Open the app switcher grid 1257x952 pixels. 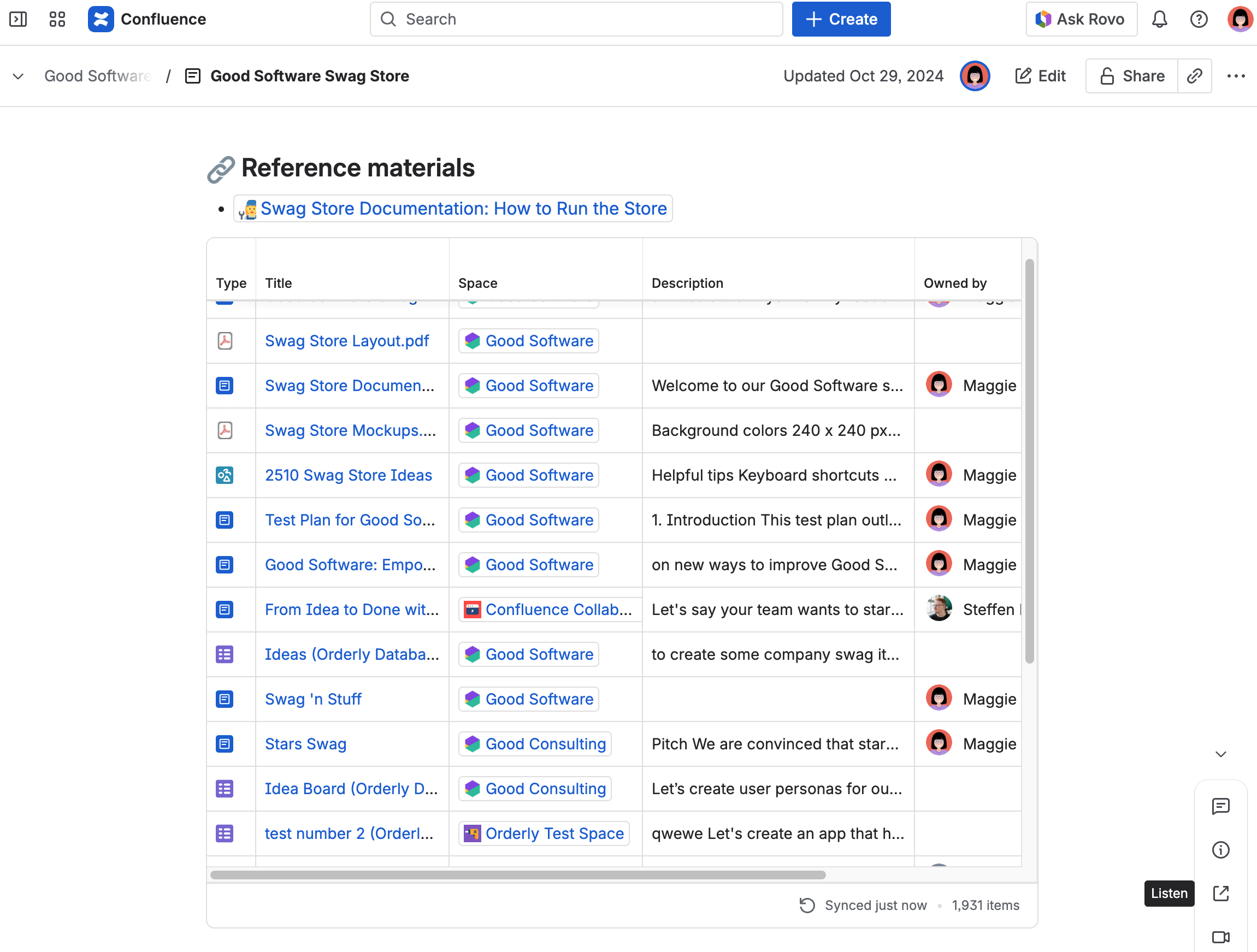click(x=57, y=19)
